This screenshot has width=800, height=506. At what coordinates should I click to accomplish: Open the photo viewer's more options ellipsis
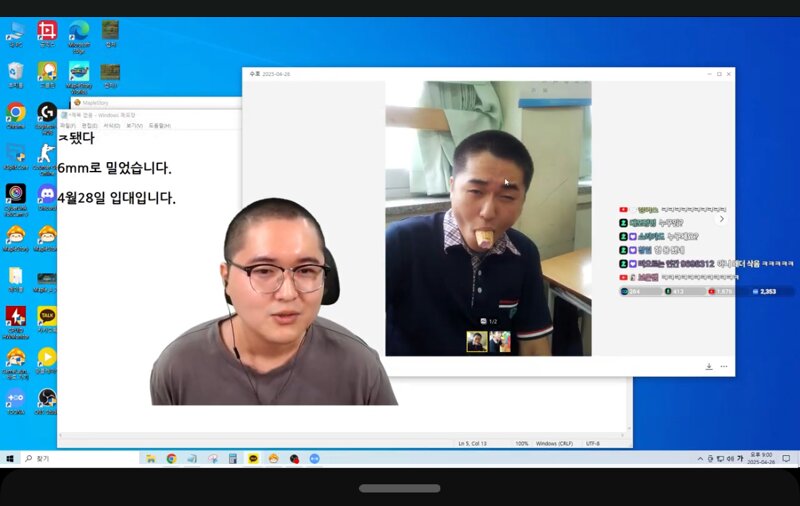[724, 366]
